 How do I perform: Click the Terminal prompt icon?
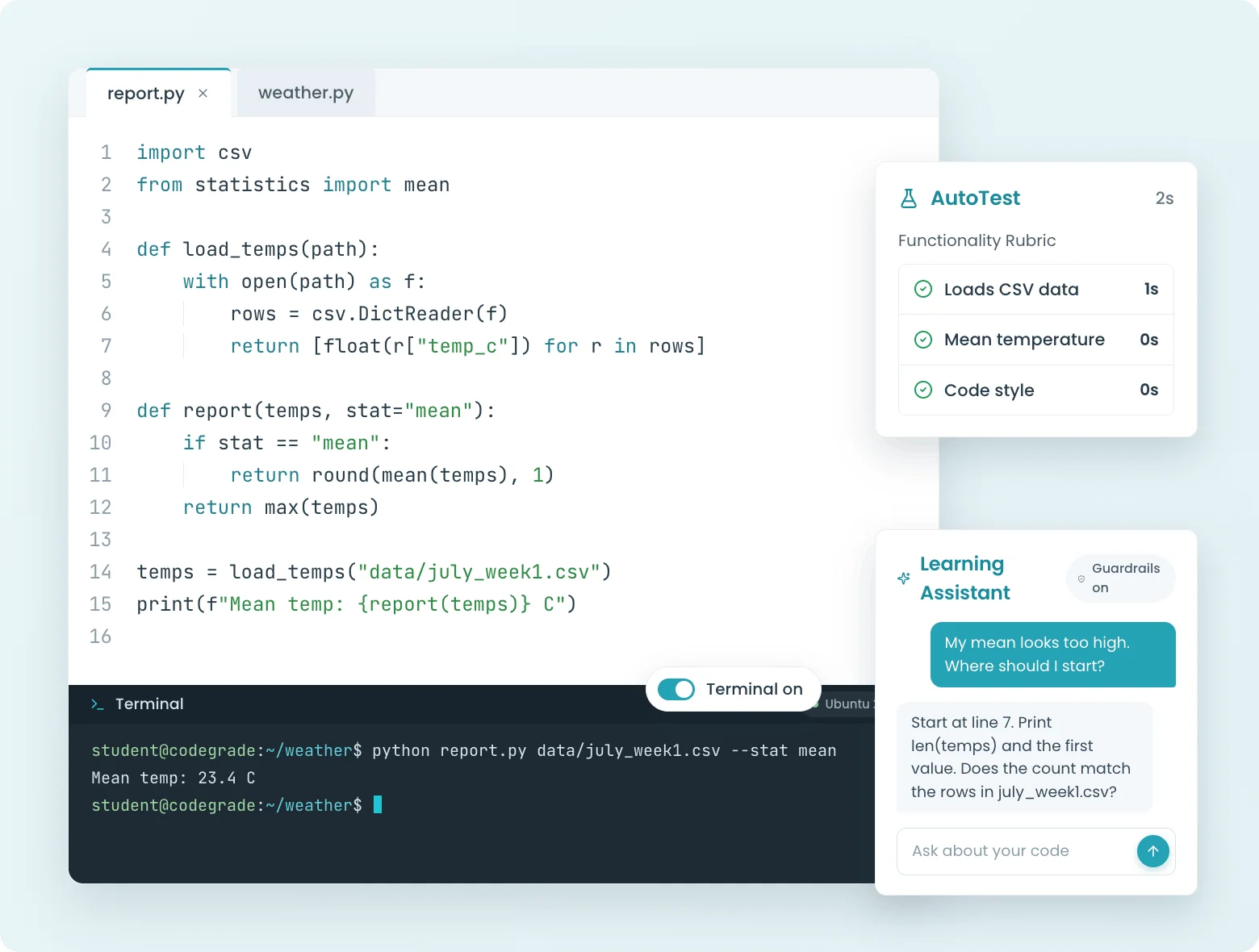click(x=98, y=704)
